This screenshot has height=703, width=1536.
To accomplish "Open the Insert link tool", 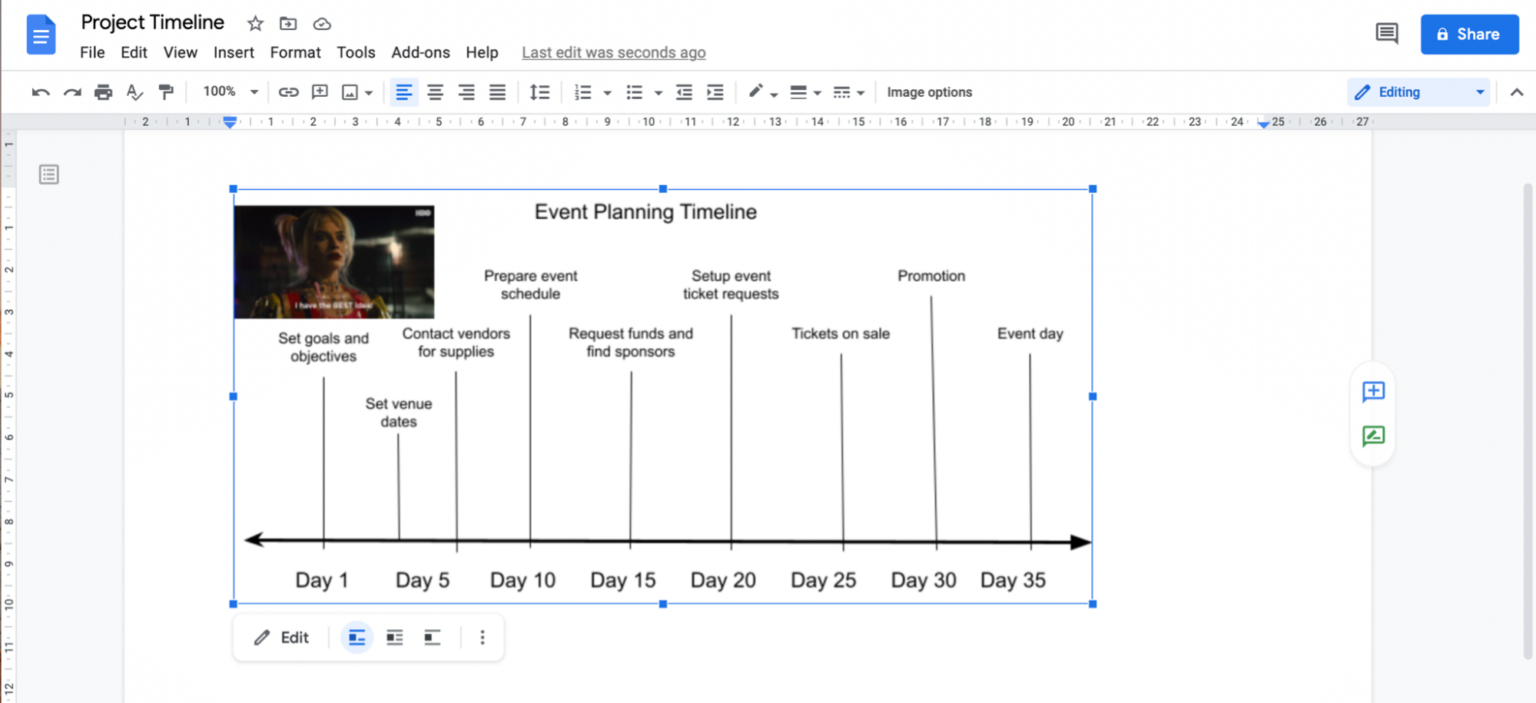I will [288, 91].
